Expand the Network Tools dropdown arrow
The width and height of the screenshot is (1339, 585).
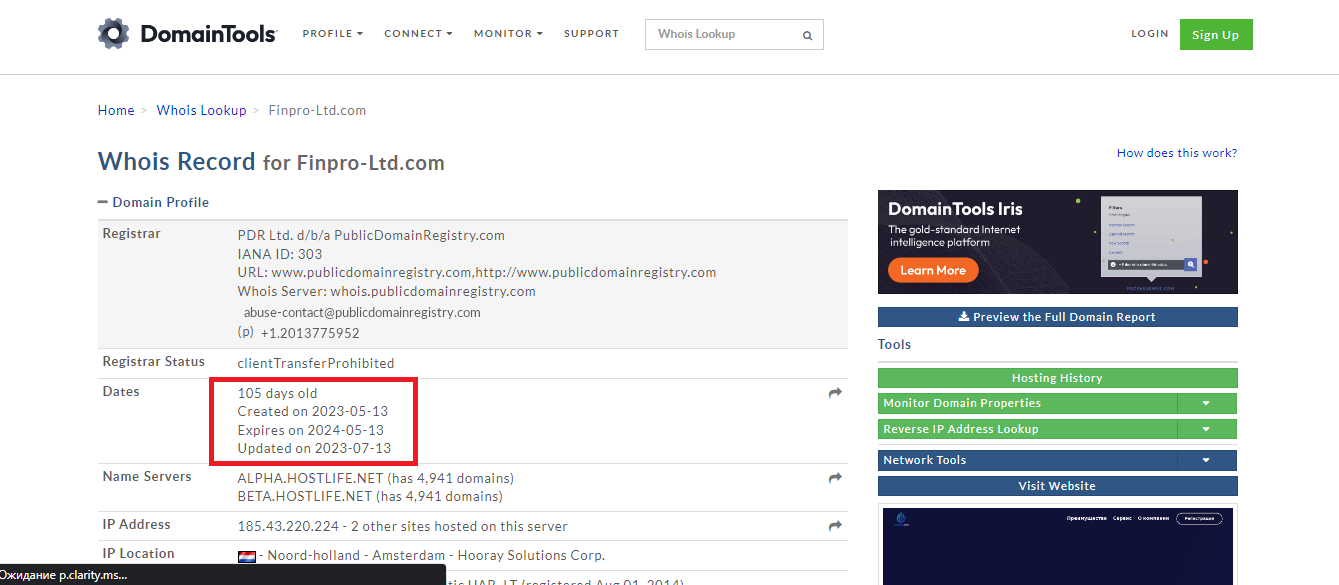coord(1206,460)
